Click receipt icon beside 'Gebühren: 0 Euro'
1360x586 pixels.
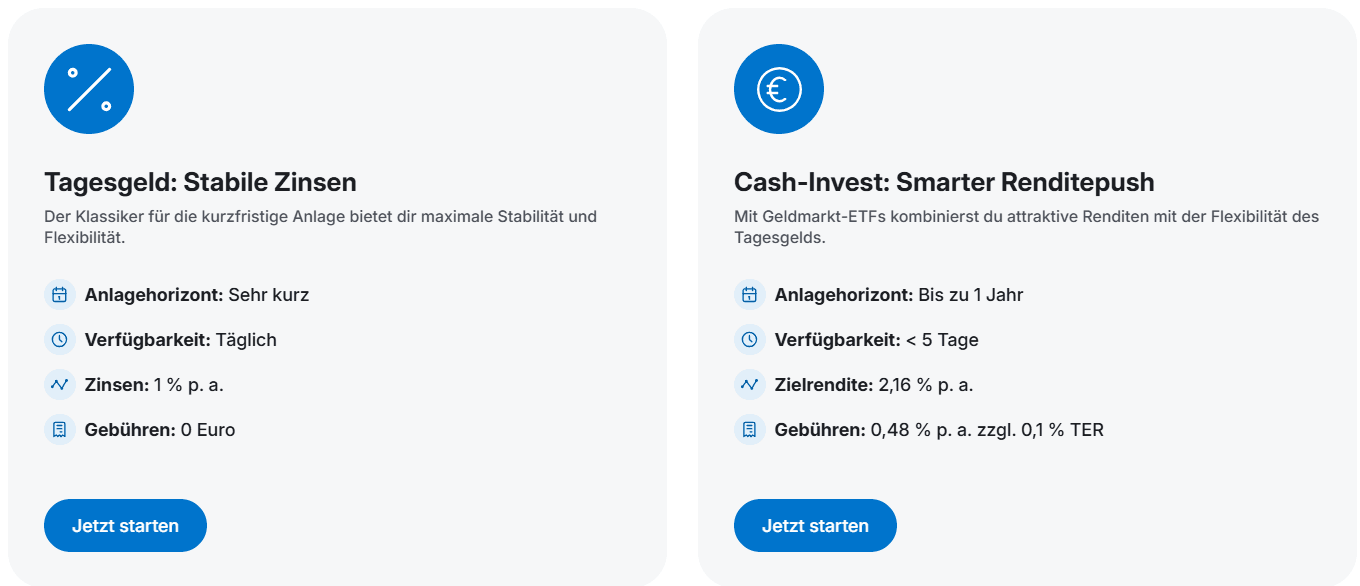point(60,430)
